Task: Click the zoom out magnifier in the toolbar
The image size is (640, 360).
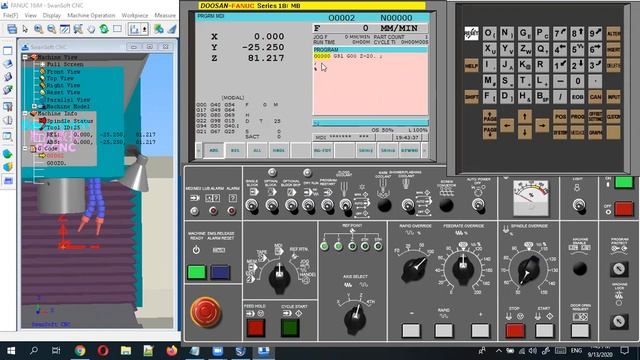Action: [x=51, y=29]
